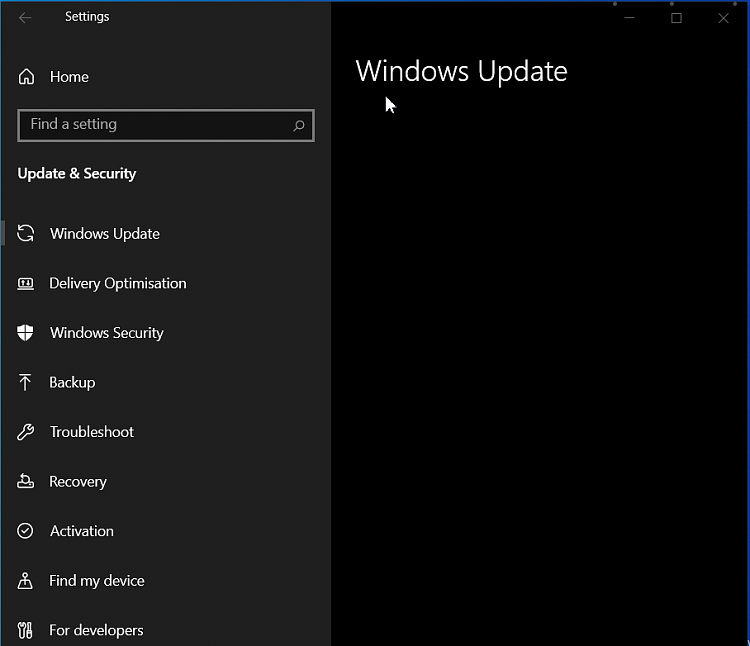Screen dimensions: 750x646
Task: Click the Backup upward arrow icon
Action: click(x=25, y=382)
